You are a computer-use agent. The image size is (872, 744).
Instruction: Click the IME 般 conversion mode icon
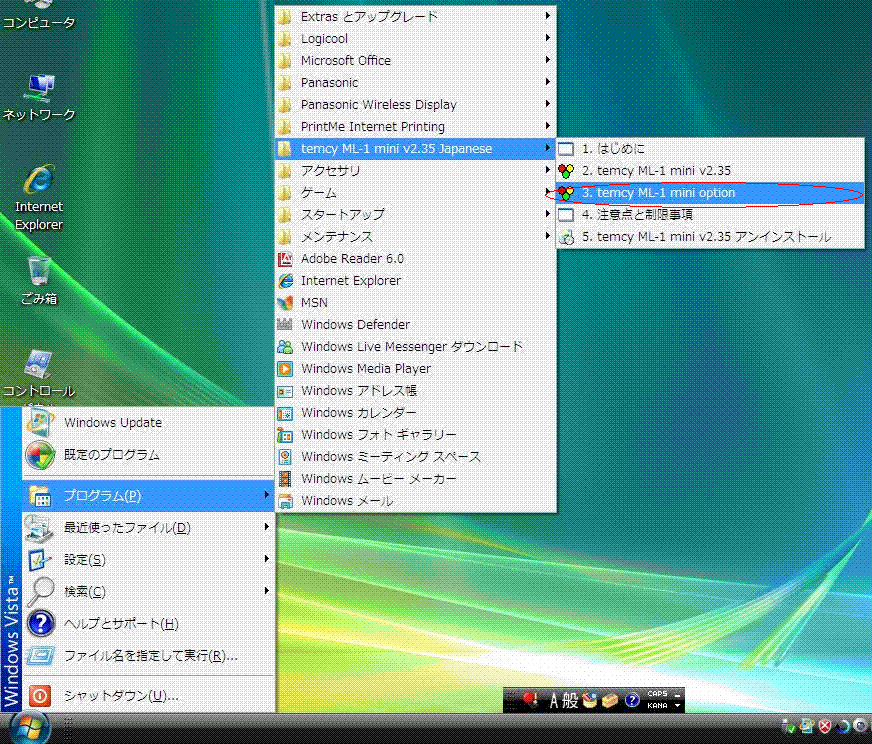[571, 700]
